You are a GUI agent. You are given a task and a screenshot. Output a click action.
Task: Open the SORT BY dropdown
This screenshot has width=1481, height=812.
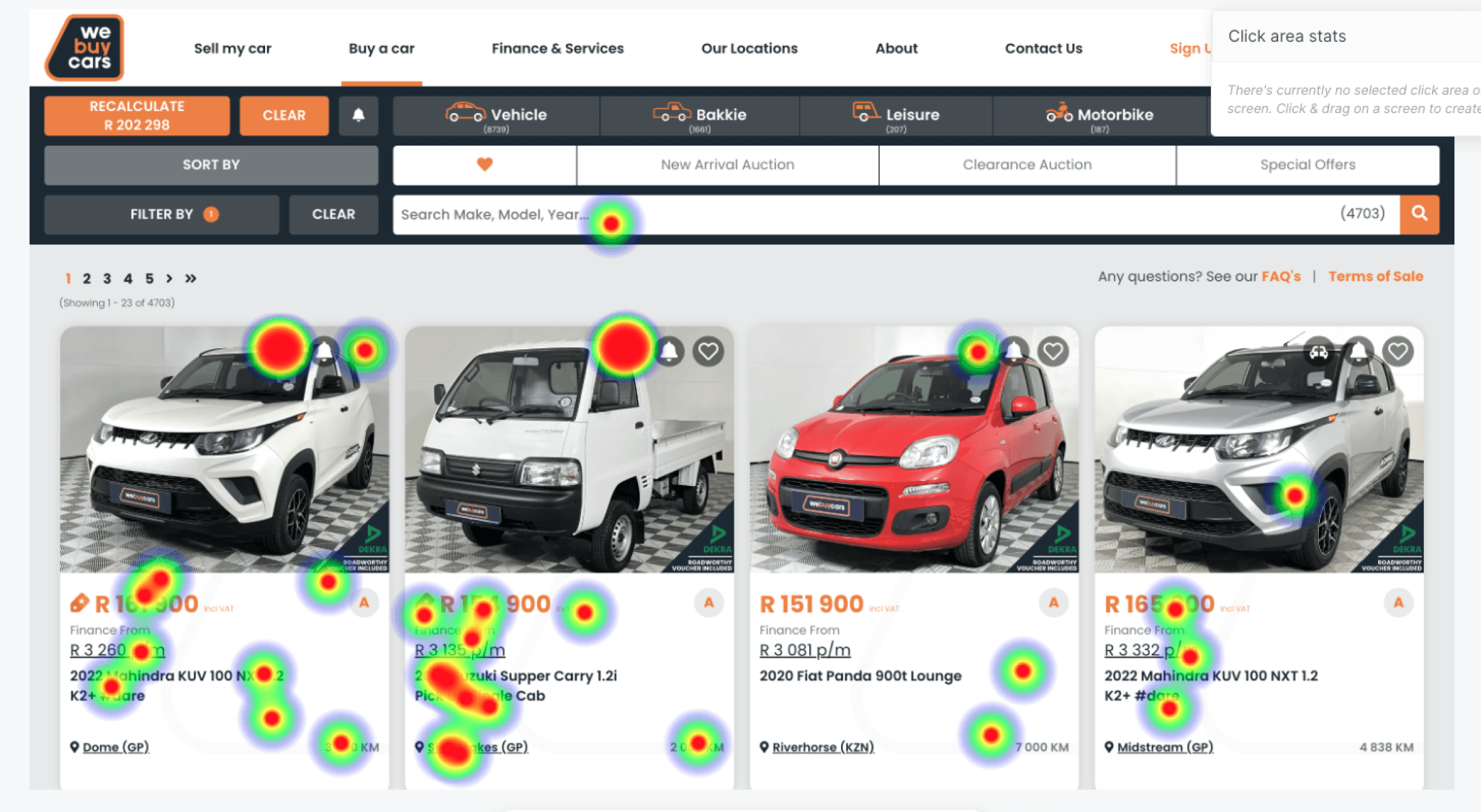point(211,165)
